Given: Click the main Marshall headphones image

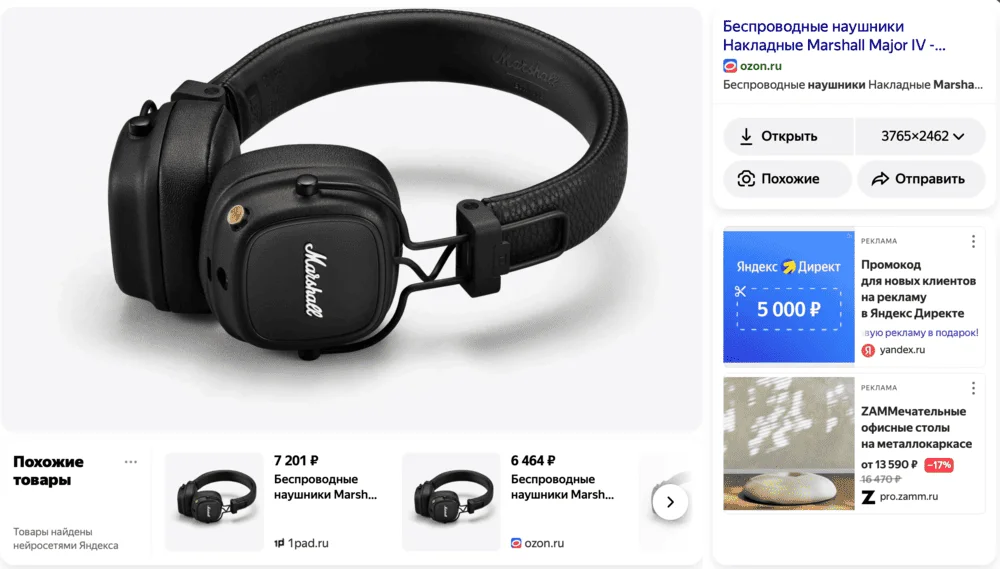Looking at the screenshot, I should 351,219.
